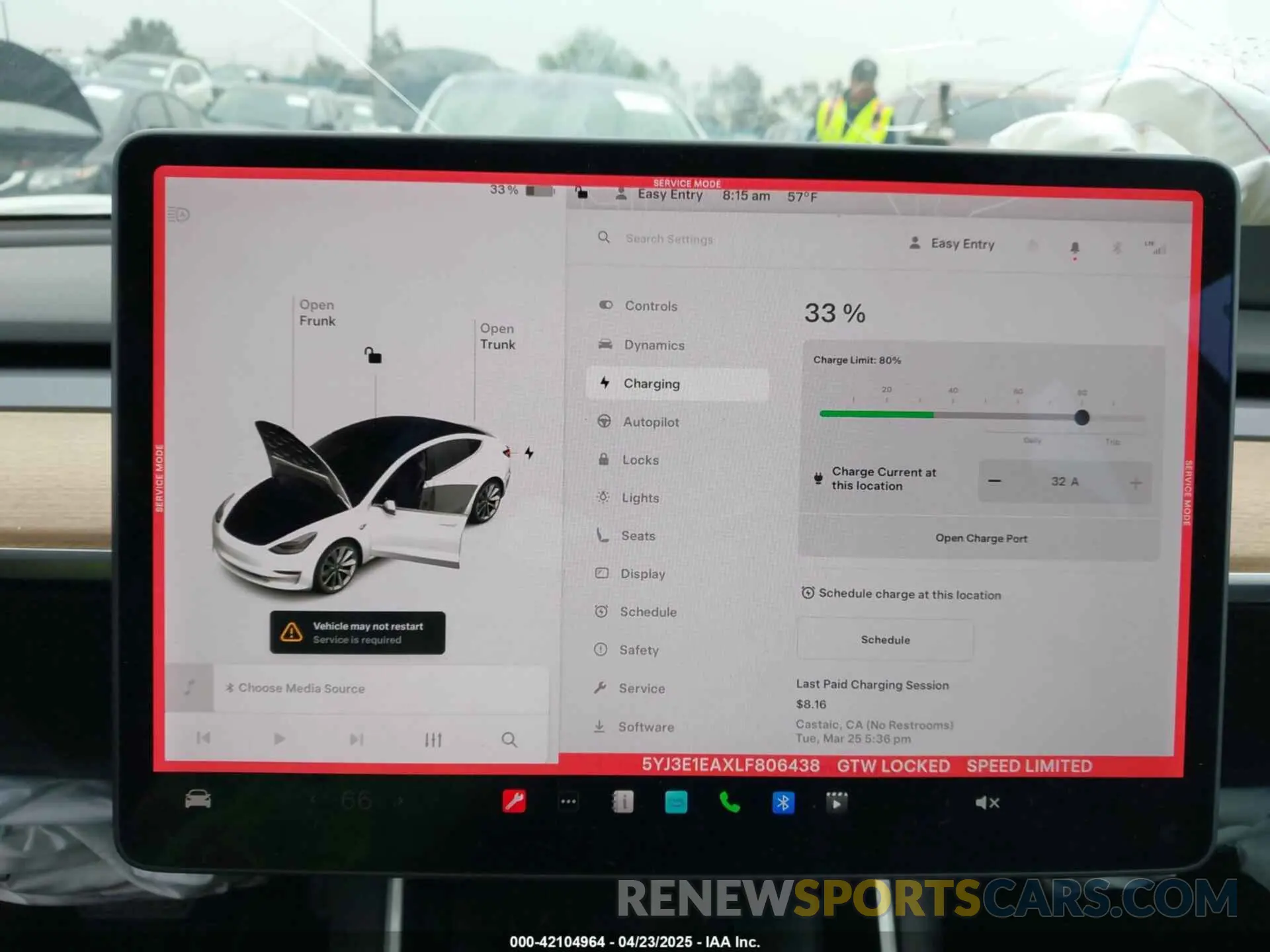Tap the status bar lock icon
Screen dimensions: 1270x952
(581, 192)
